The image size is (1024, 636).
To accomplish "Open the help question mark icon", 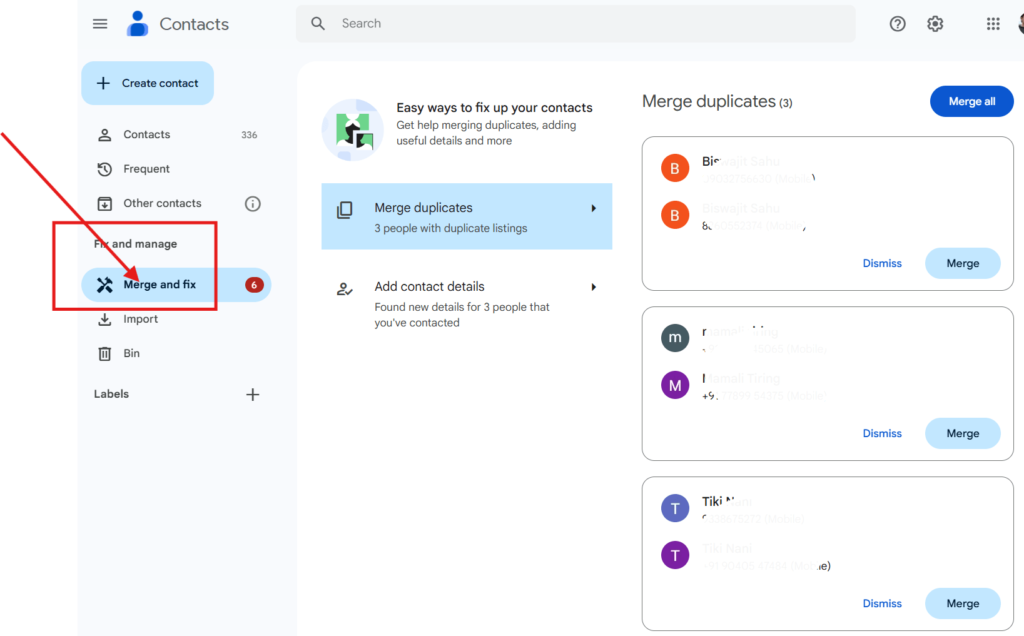I will pos(897,24).
